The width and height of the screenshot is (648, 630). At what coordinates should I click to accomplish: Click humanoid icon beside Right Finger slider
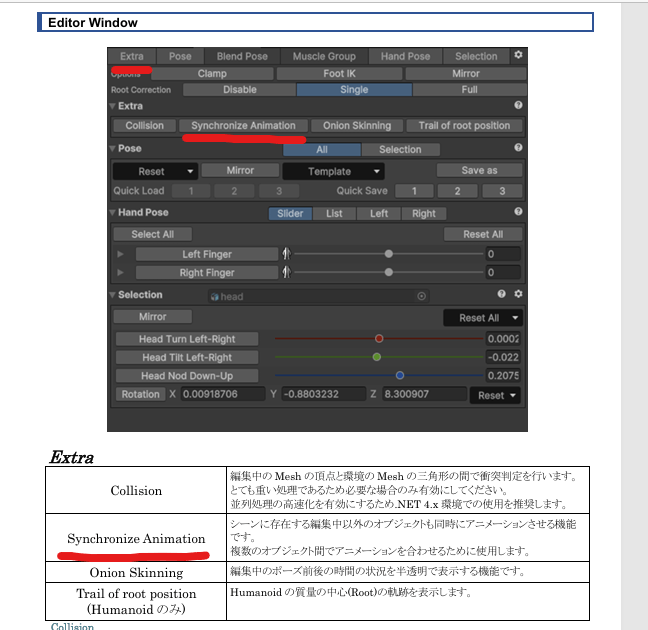286,272
